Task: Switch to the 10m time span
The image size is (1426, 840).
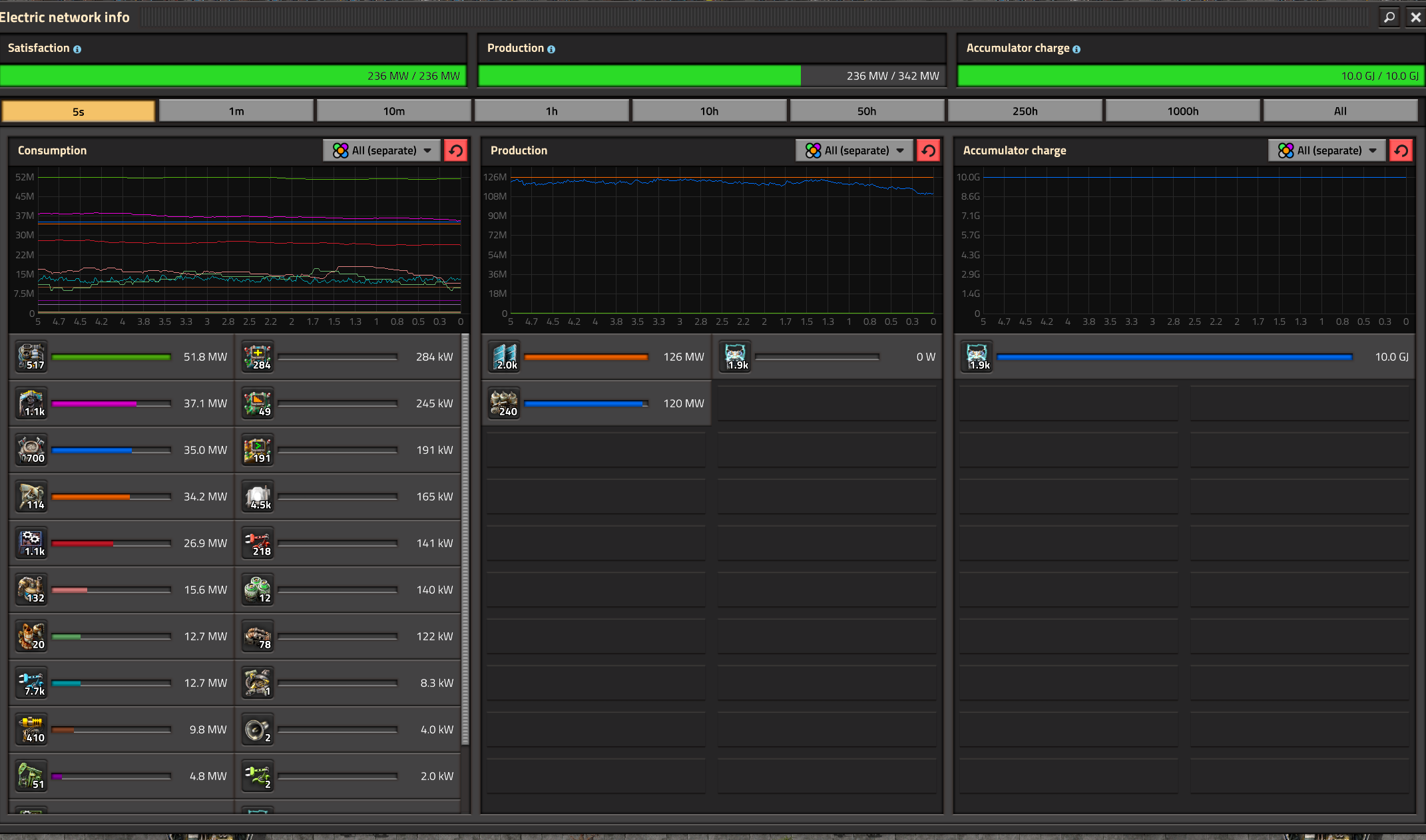Action: [x=394, y=111]
